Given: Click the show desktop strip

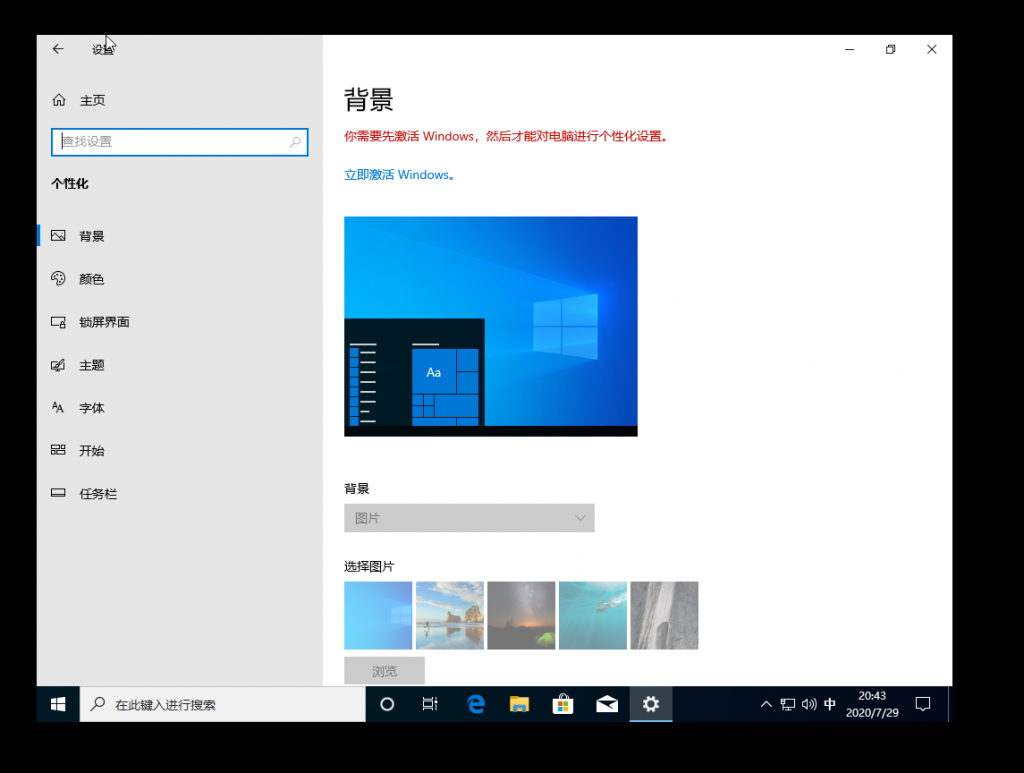Looking at the screenshot, I should (x=950, y=704).
